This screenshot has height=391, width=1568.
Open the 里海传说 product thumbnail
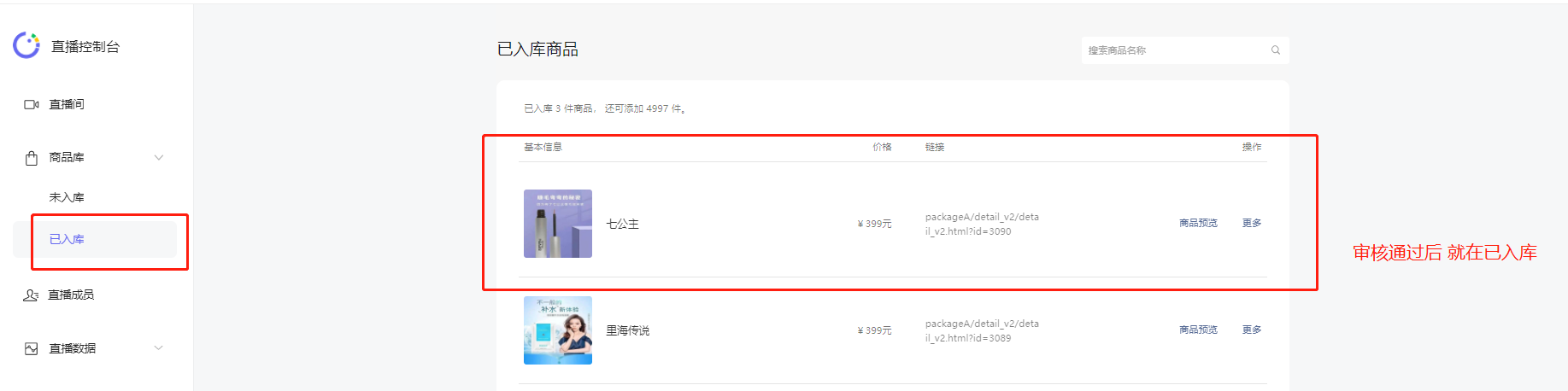pos(558,330)
